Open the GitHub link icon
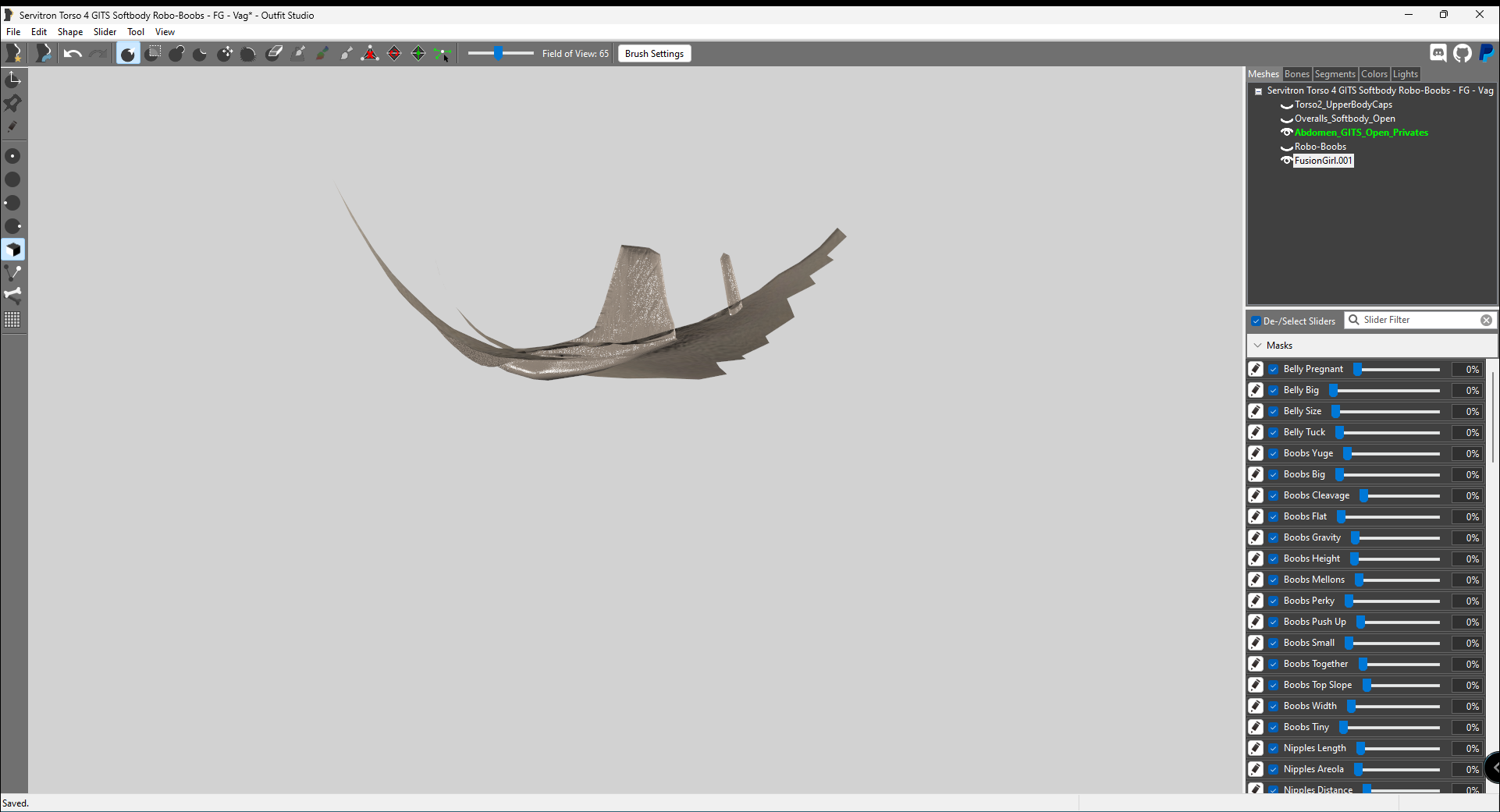This screenshot has width=1500, height=812. click(x=1462, y=52)
